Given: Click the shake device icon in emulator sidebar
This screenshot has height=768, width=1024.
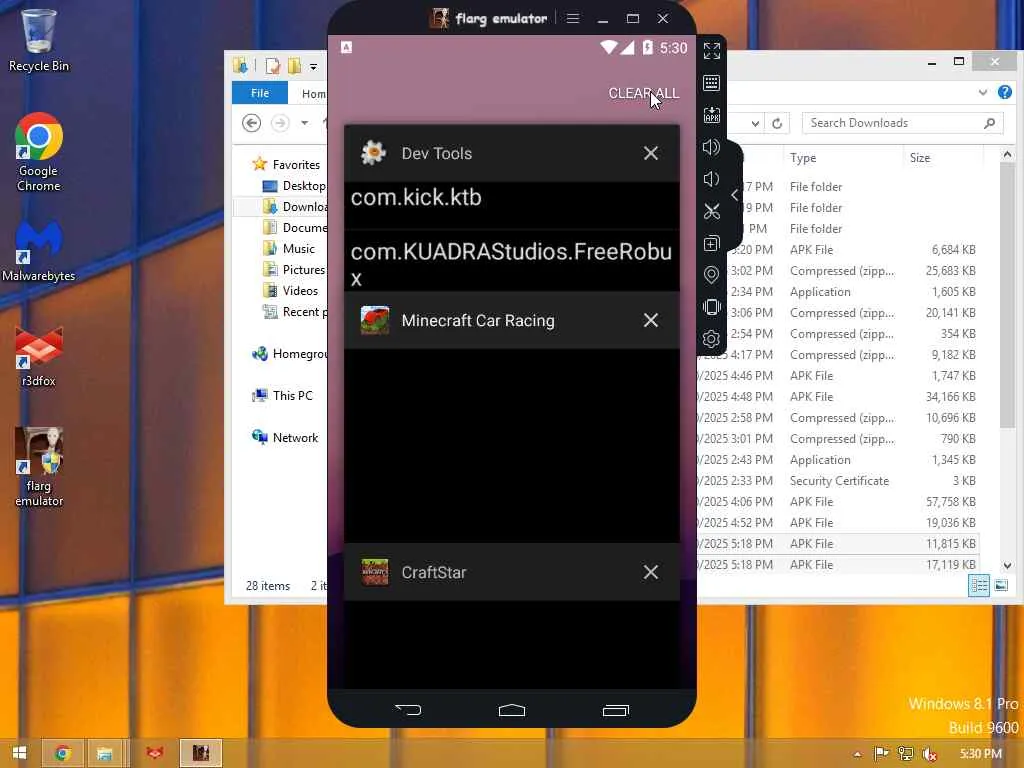Looking at the screenshot, I should click(711, 307).
